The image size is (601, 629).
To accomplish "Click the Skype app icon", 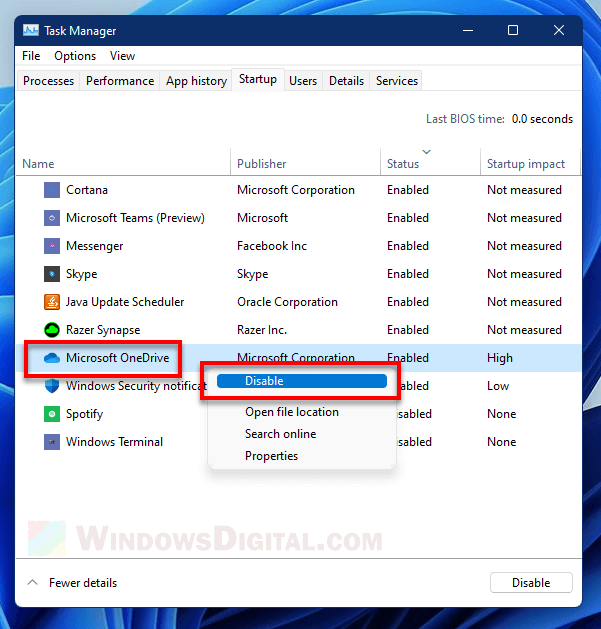I will click(x=52, y=274).
